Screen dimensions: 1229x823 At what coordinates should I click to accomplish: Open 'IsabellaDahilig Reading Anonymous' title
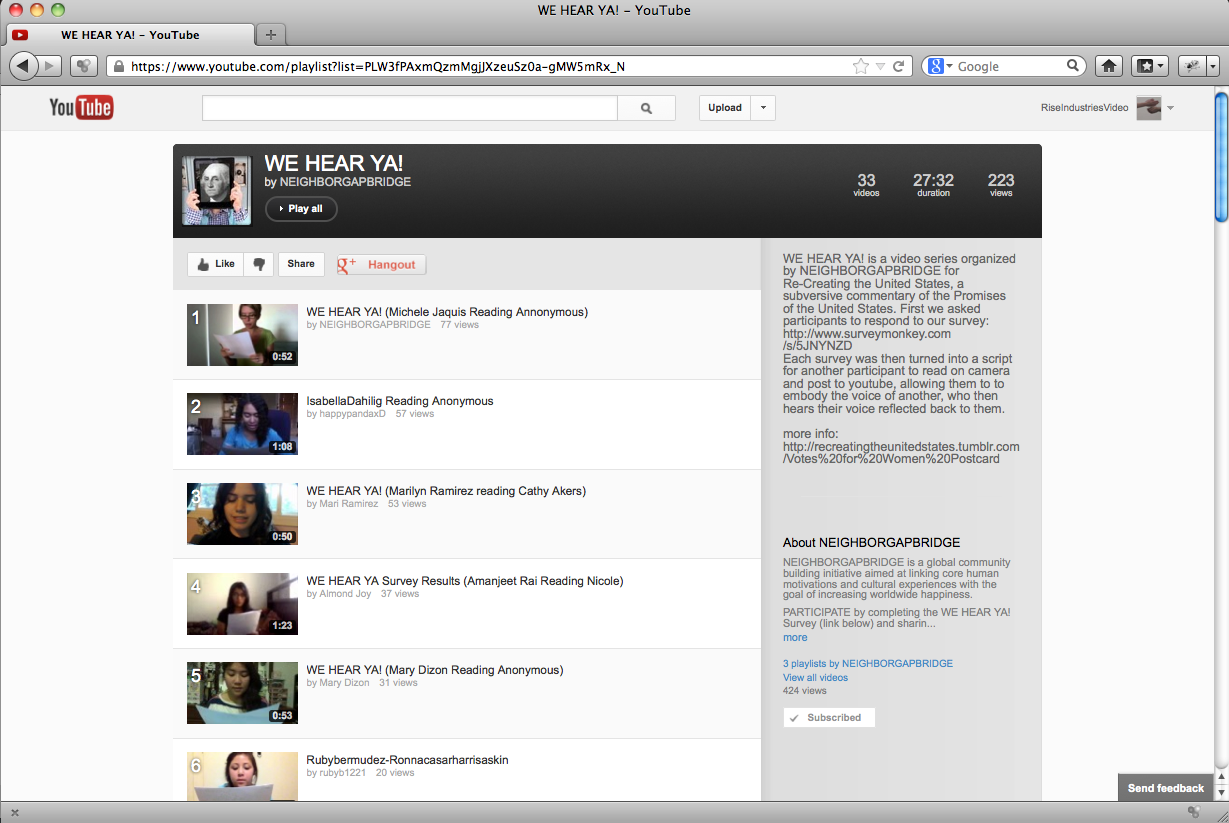(x=400, y=401)
